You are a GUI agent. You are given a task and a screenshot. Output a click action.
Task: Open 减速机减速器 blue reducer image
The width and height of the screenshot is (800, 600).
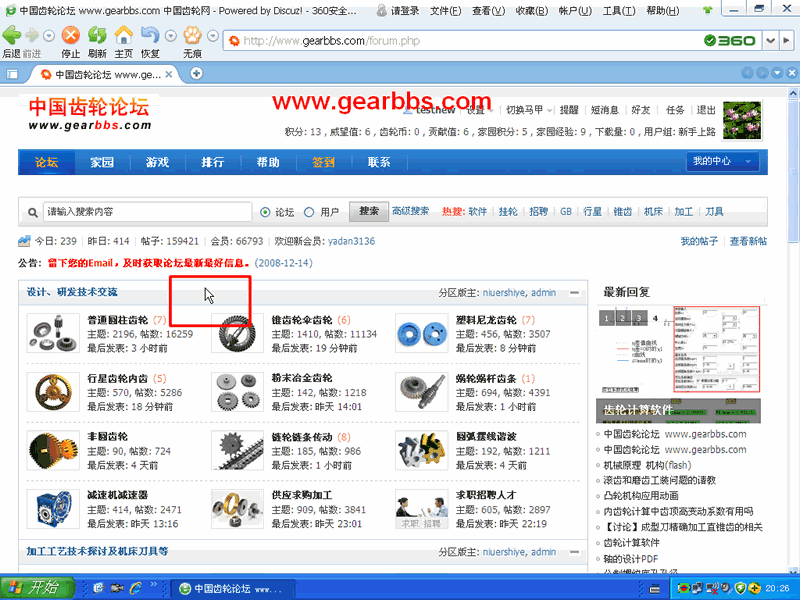[x=53, y=509]
